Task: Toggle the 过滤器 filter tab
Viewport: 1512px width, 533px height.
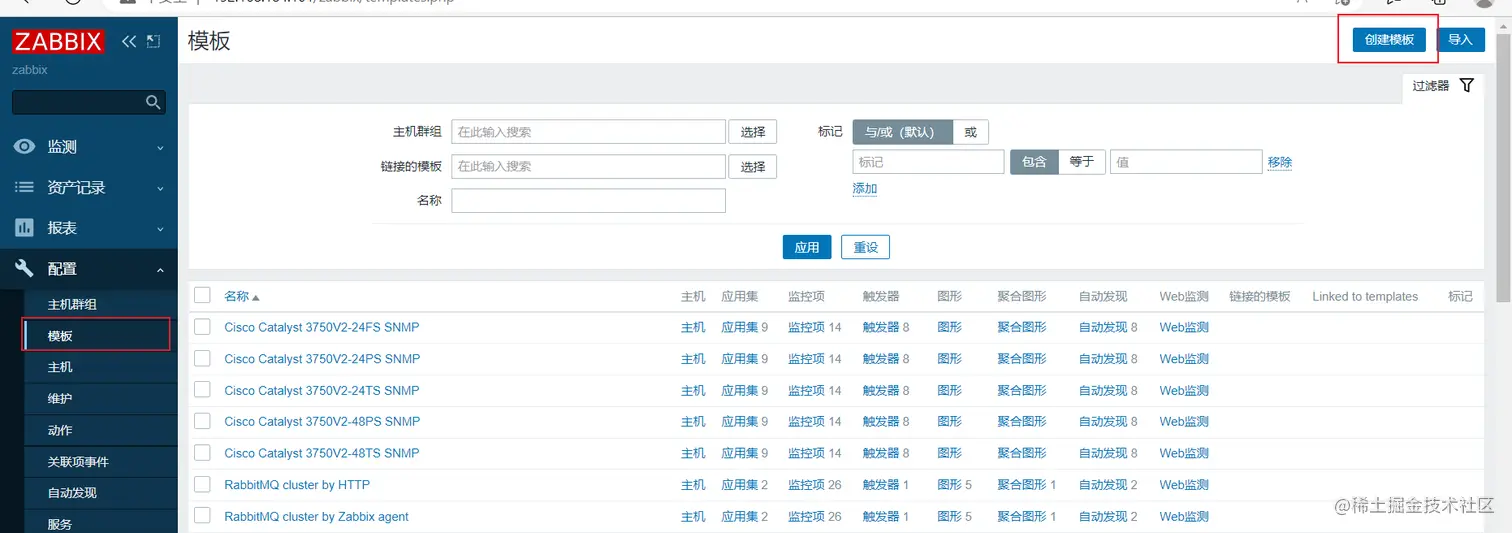Action: (x=1443, y=86)
